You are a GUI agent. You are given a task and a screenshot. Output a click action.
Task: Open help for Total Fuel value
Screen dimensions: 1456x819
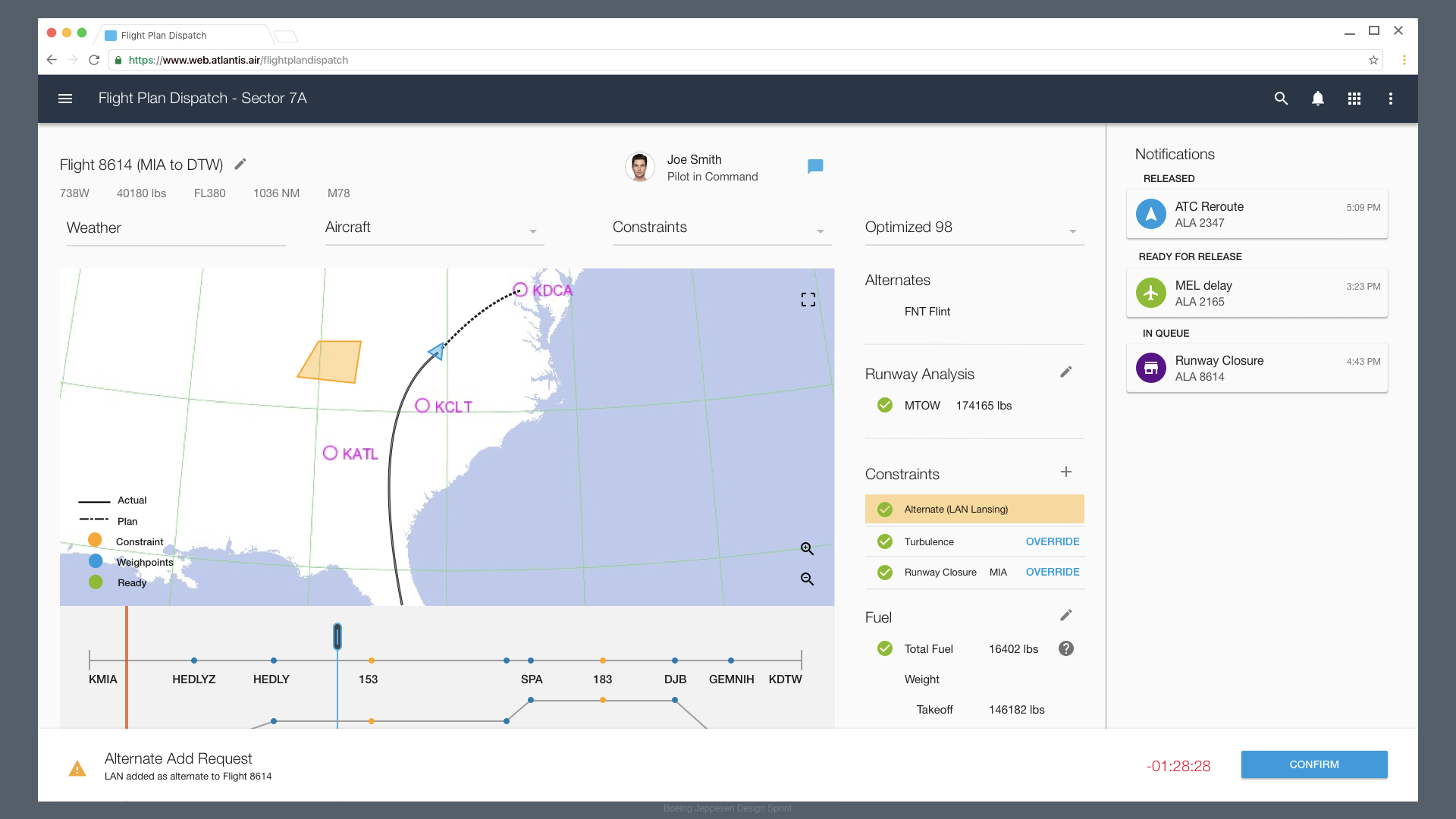point(1066,648)
